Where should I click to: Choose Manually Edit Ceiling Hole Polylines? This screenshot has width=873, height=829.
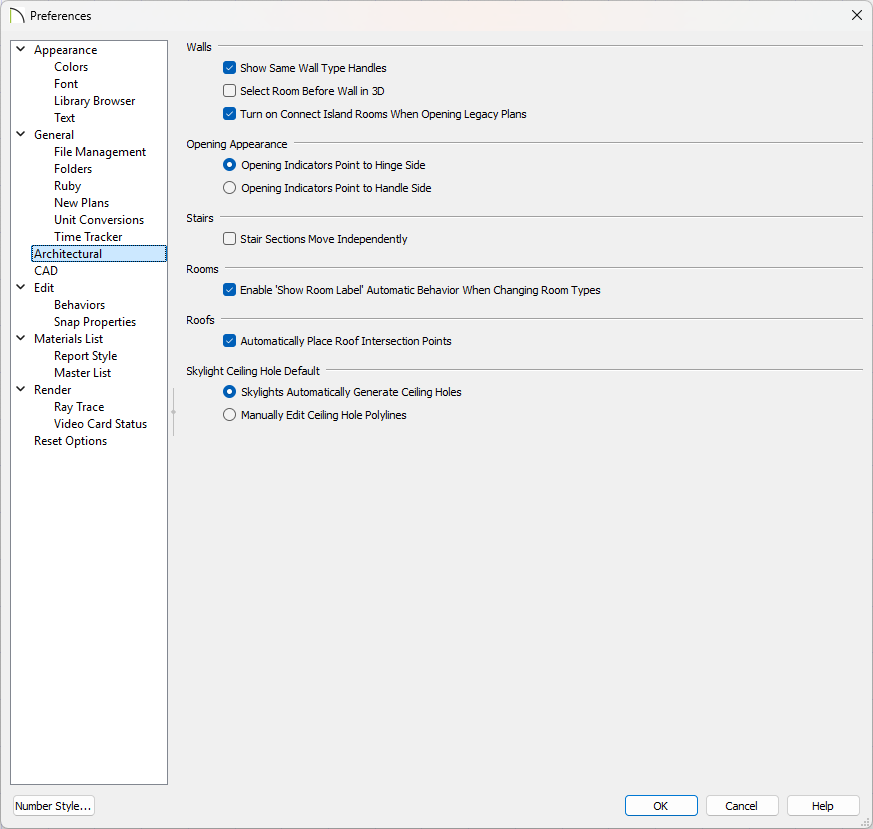click(230, 415)
